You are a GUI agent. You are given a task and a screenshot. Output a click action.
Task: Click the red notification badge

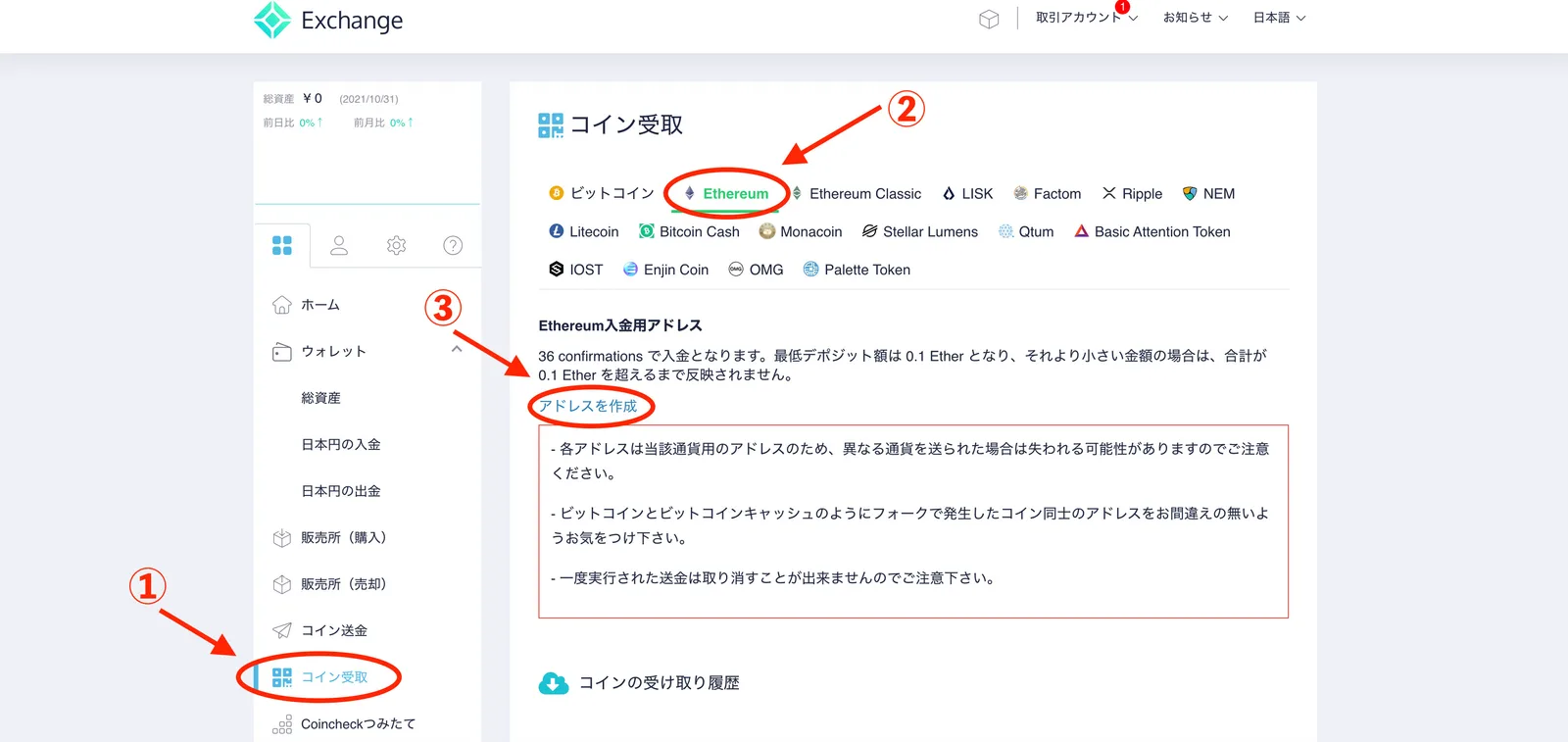(1123, 7)
